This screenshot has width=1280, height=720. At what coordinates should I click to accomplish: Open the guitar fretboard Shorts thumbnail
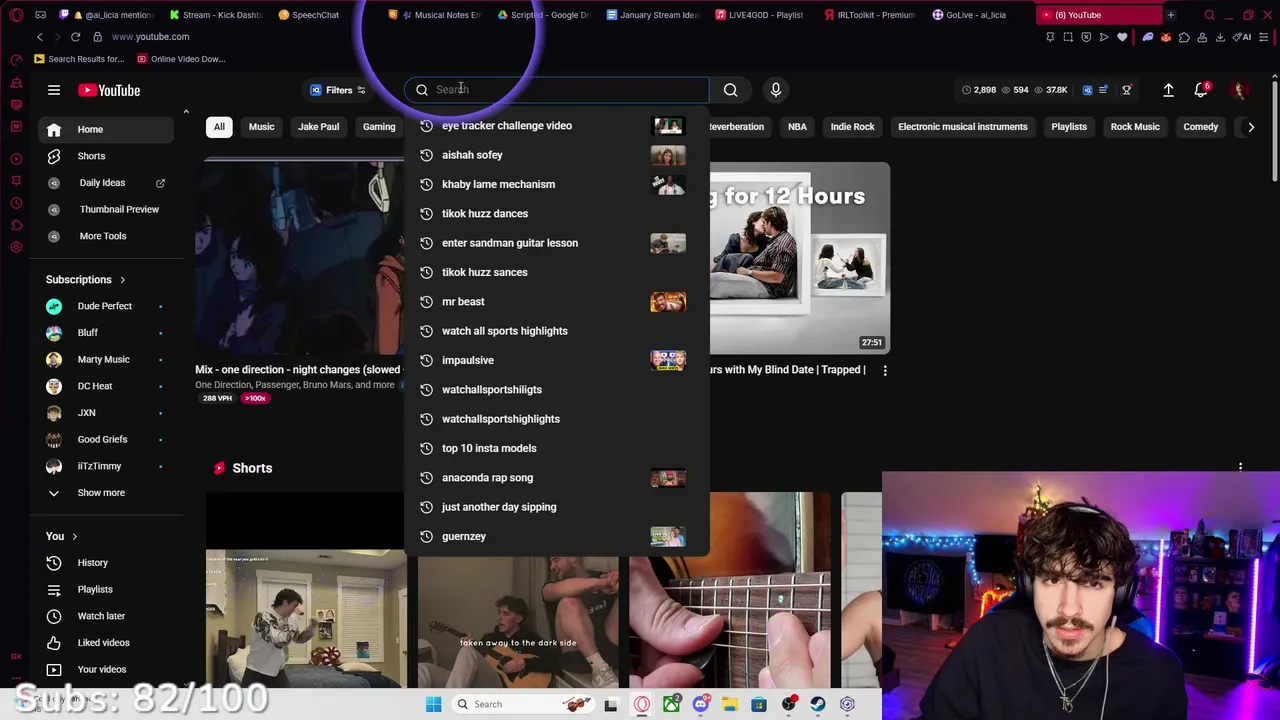click(729, 590)
